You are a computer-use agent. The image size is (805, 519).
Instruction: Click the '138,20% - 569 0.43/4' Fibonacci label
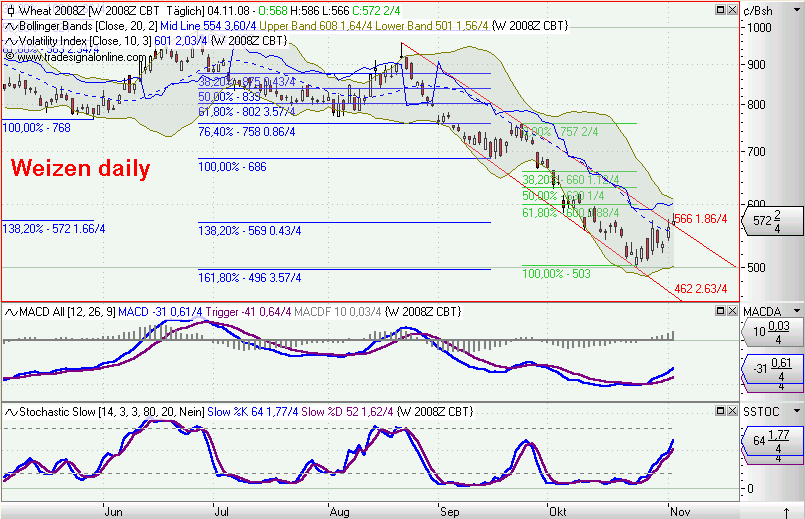click(x=250, y=231)
